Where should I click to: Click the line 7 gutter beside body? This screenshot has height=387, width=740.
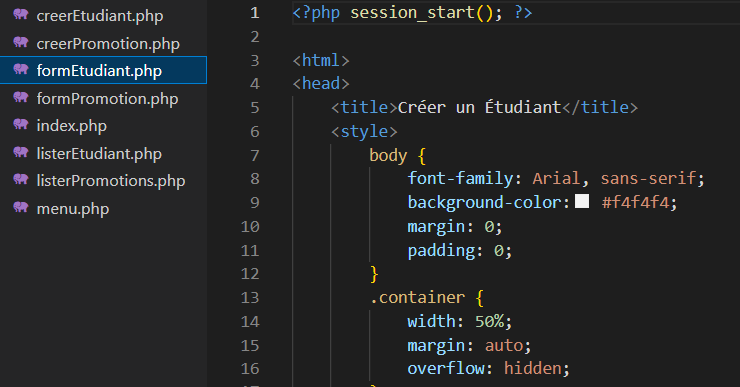(x=255, y=155)
